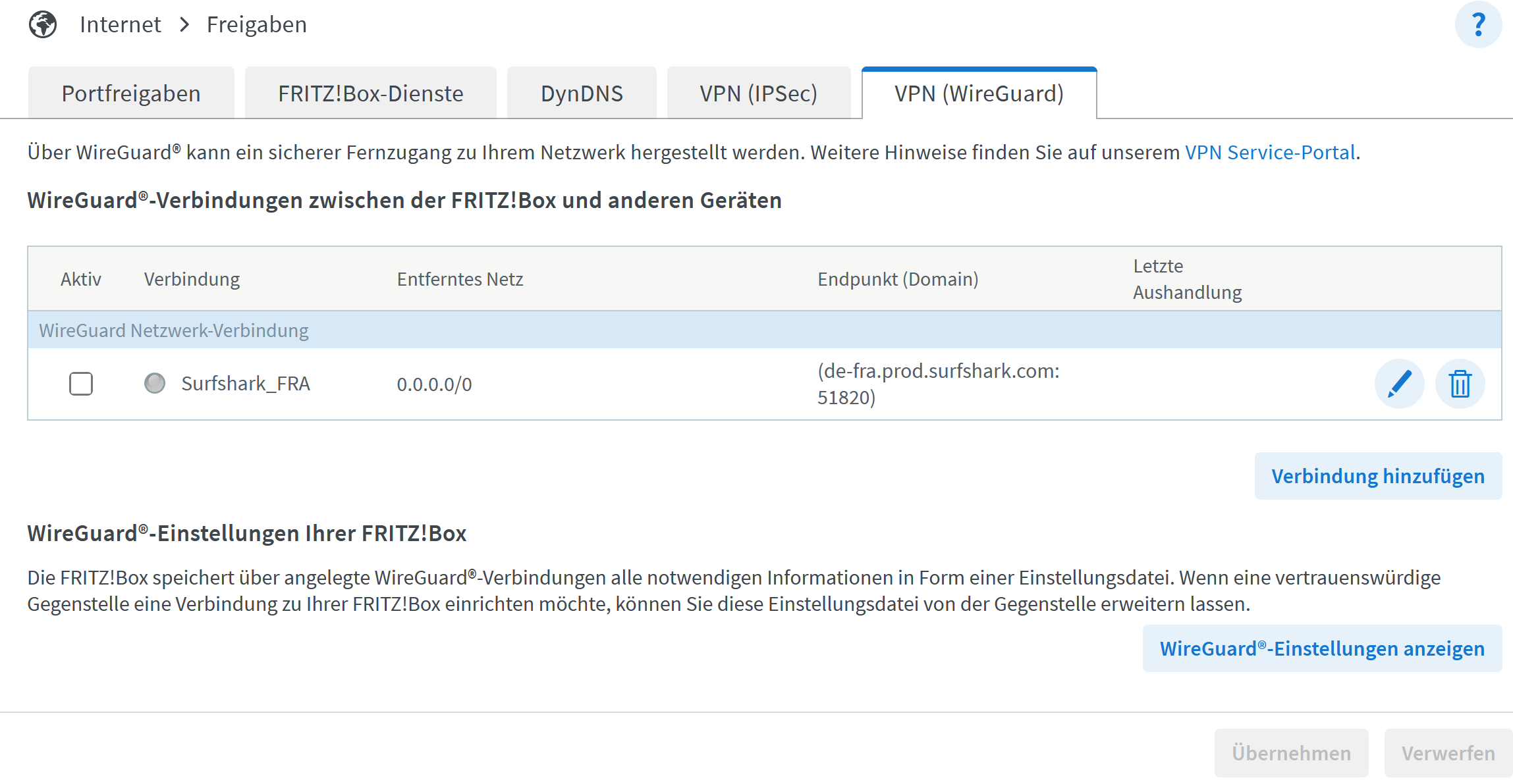Open the help question mark icon

(x=1477, y=25)
